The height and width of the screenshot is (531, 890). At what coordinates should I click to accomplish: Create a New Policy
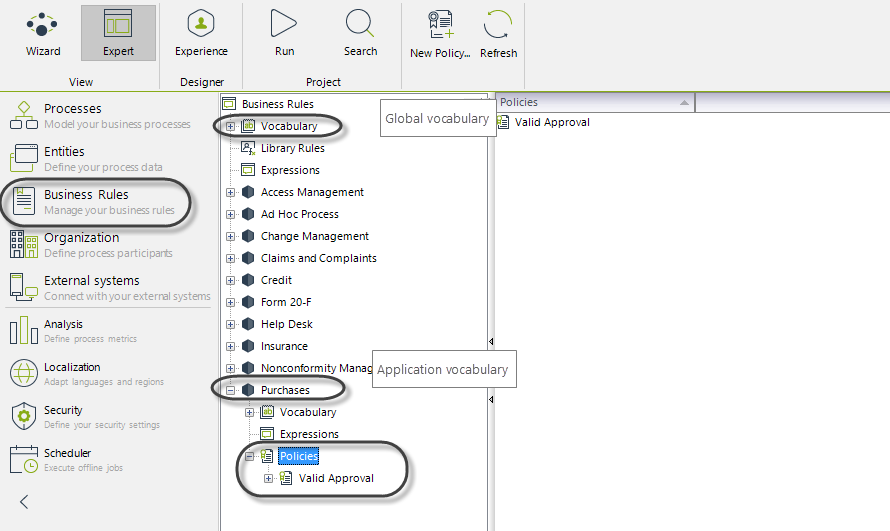tap(440, 34)
